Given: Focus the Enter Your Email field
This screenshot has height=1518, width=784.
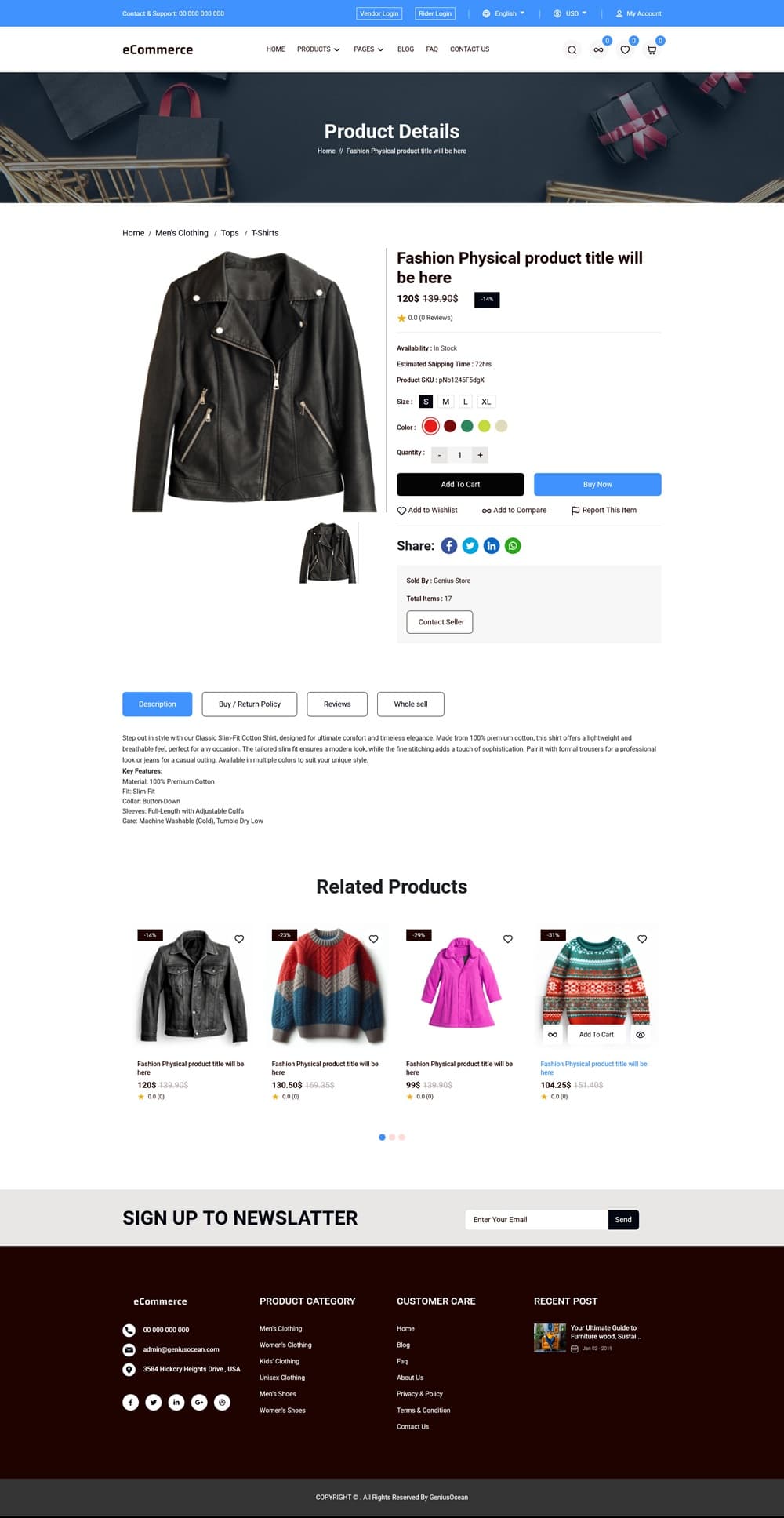Looking at the screenshot, I should click(537, 1220).
